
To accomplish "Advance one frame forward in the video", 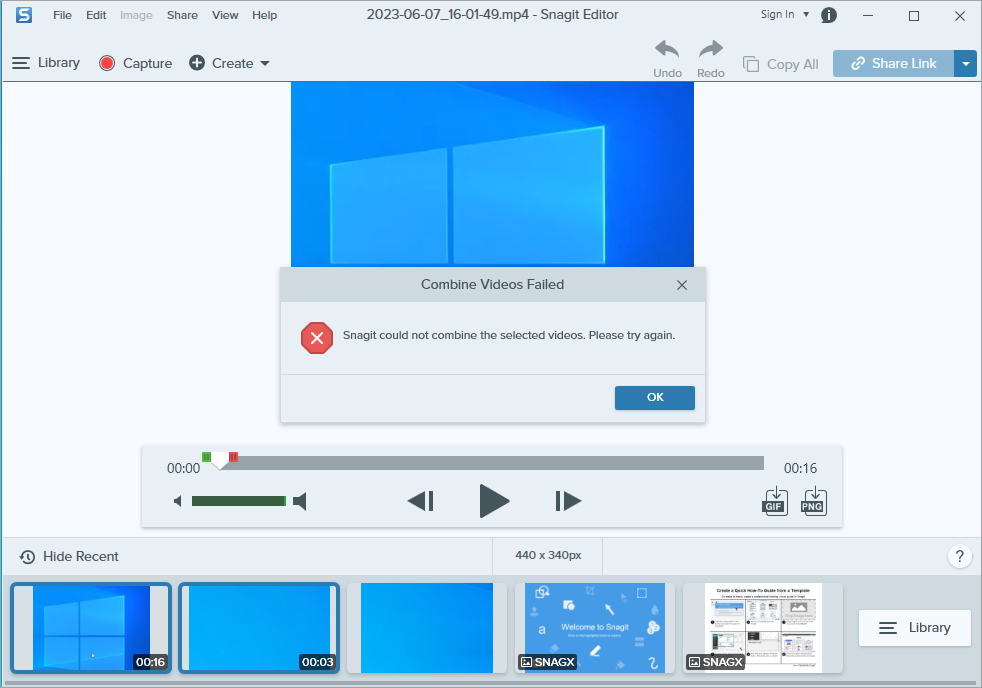I will [567, 501].
